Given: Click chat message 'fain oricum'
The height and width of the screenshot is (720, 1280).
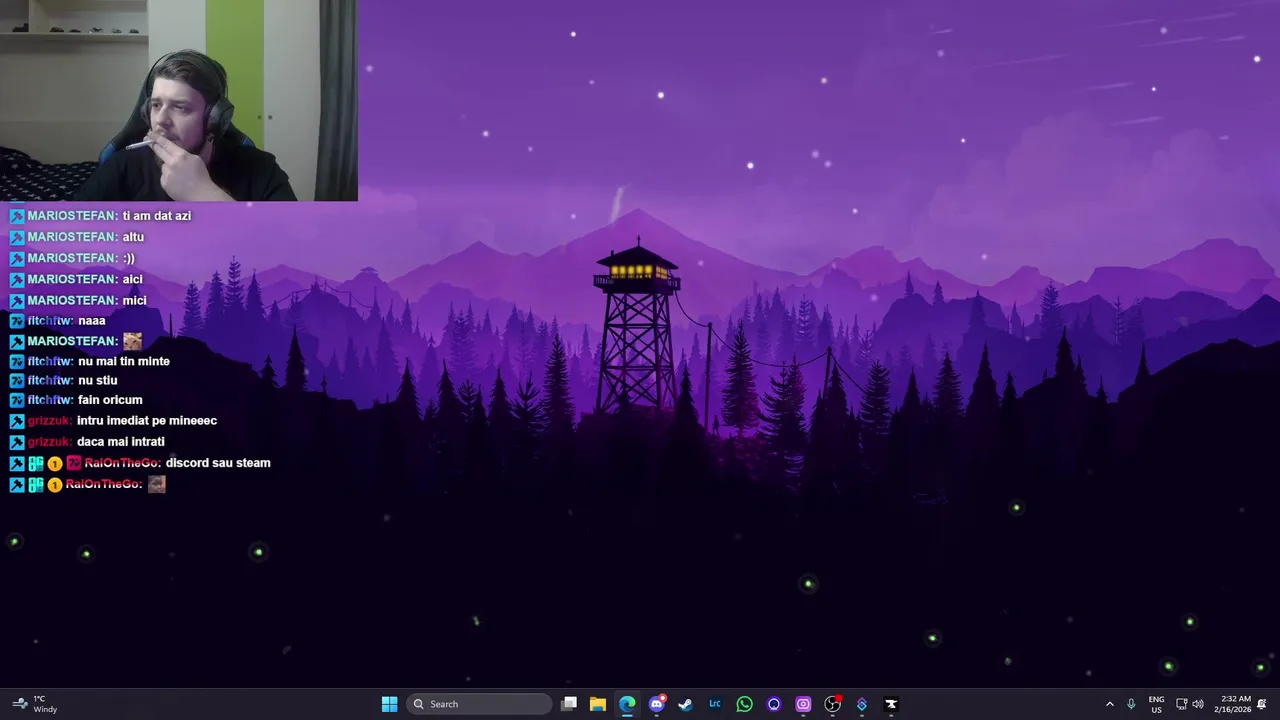Looking at the screenshot, I should click(x=110, y=400).
